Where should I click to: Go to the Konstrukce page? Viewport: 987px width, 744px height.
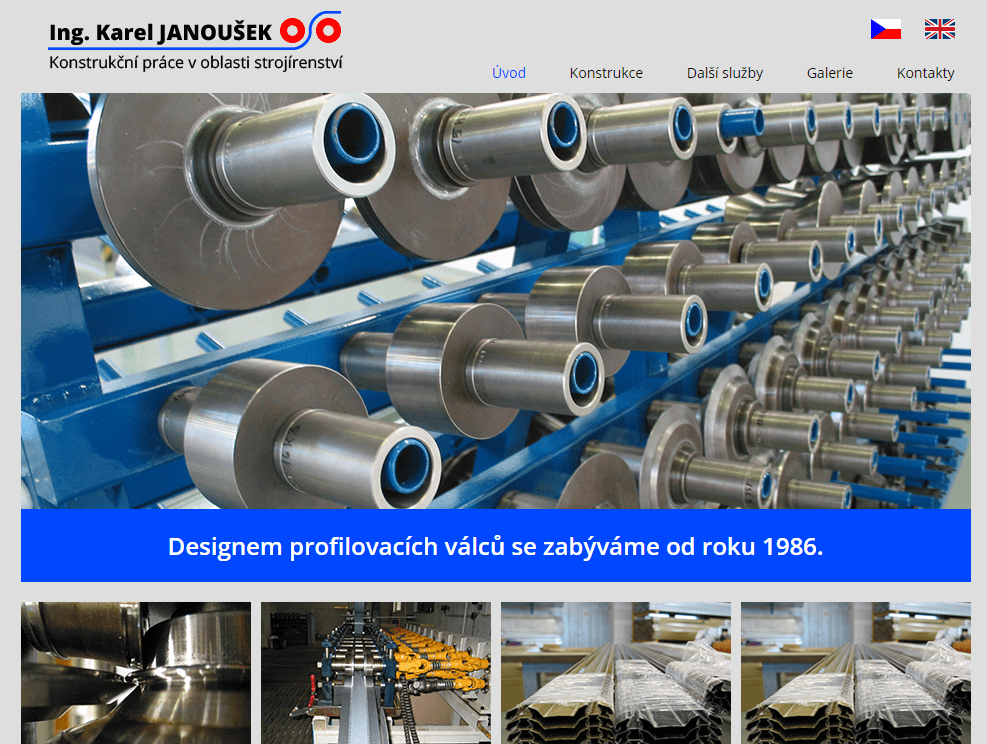(606, 73)
